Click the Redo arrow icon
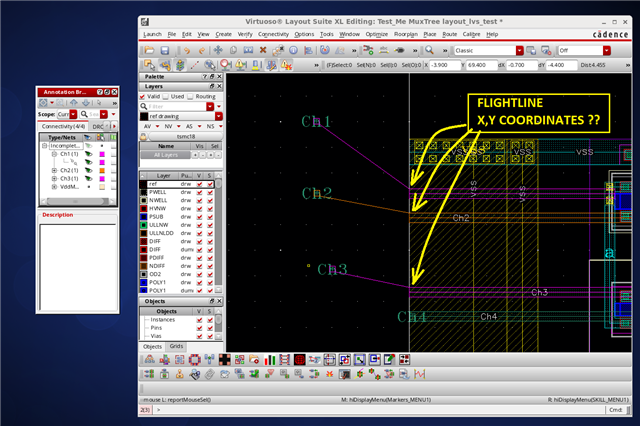This screenshot has height=426, width=640. click(202, 50)
